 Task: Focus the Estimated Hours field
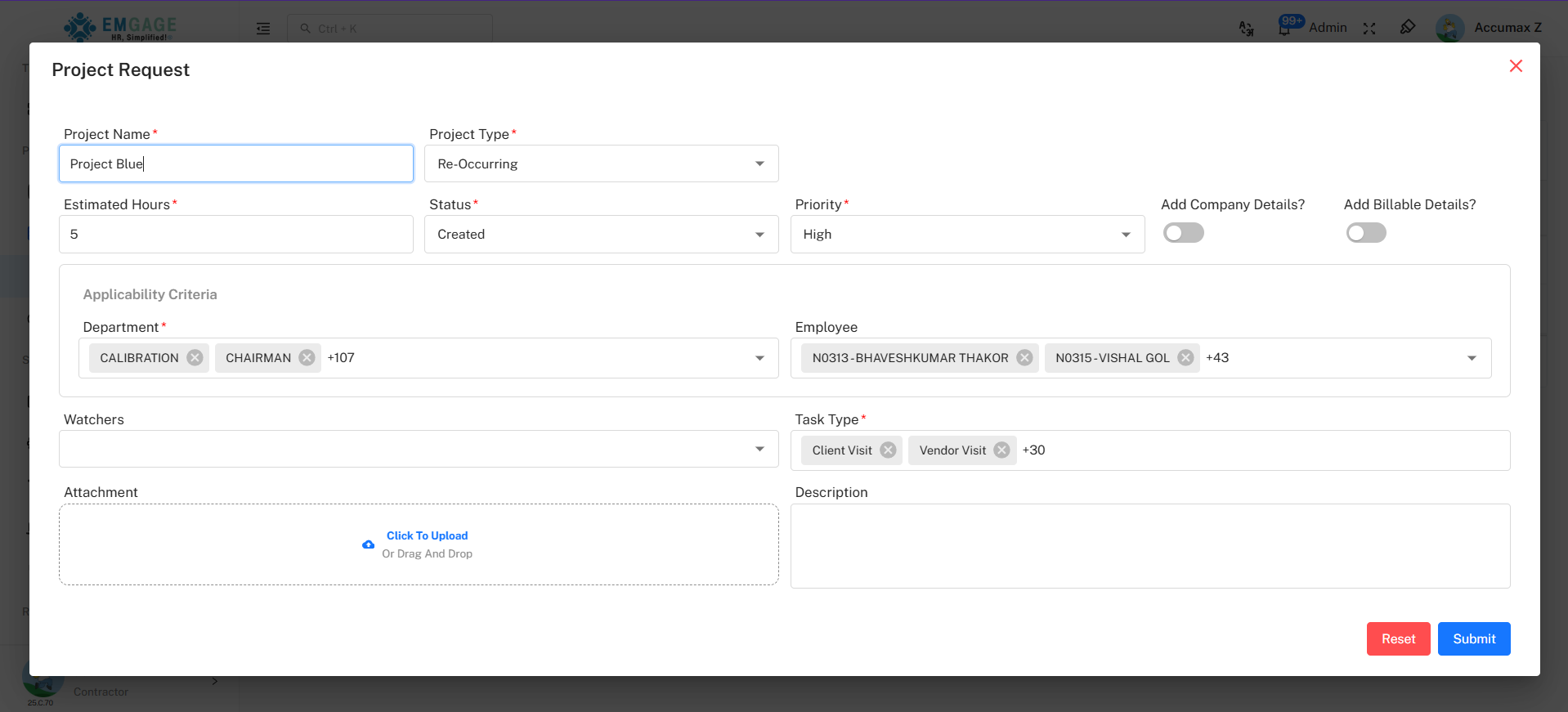[x=236, y=235]
